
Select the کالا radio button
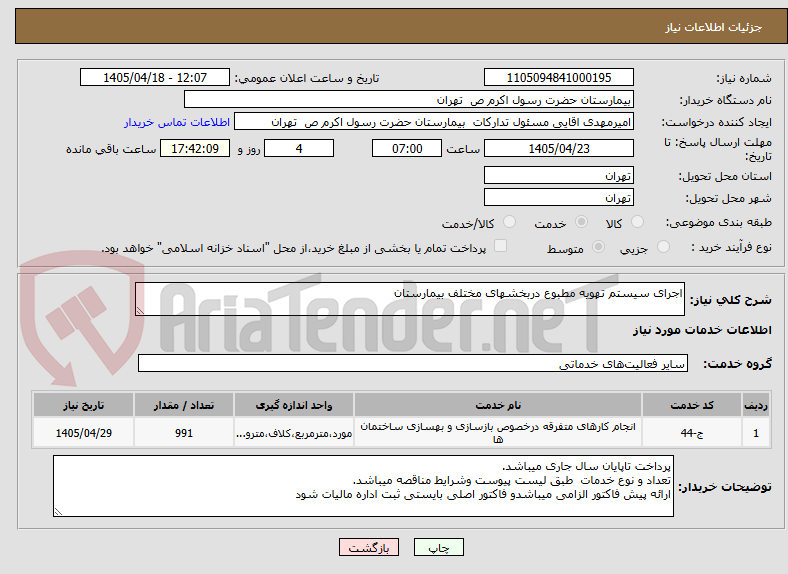637,222
